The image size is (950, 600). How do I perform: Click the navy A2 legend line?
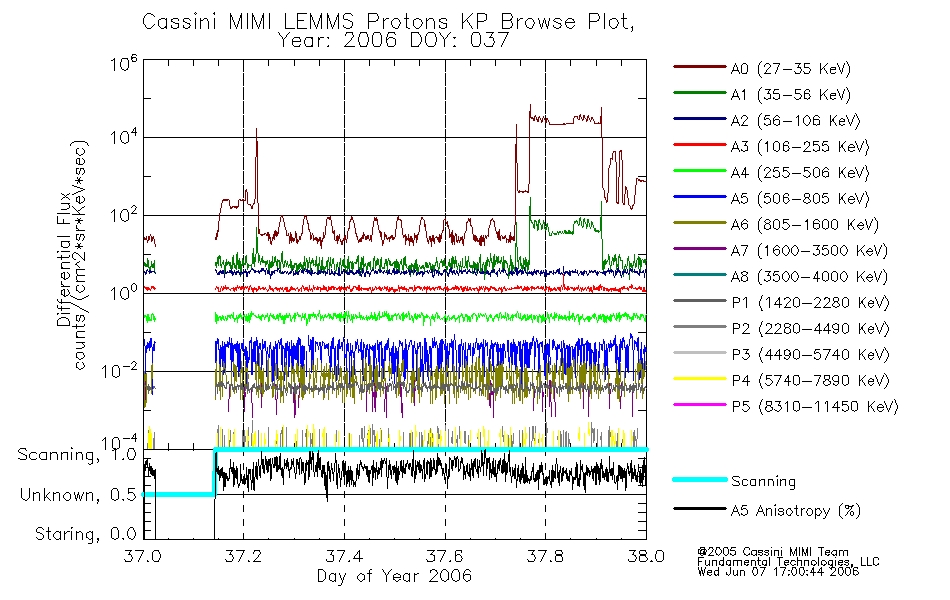[x=699, y=119]
